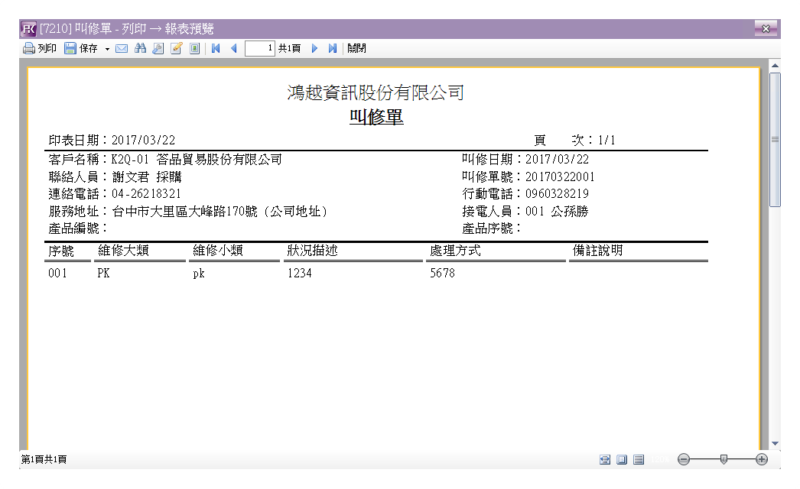The image size is (800, 489).
Task: Click the 服務地址 address line
Action: pos(188,211)
